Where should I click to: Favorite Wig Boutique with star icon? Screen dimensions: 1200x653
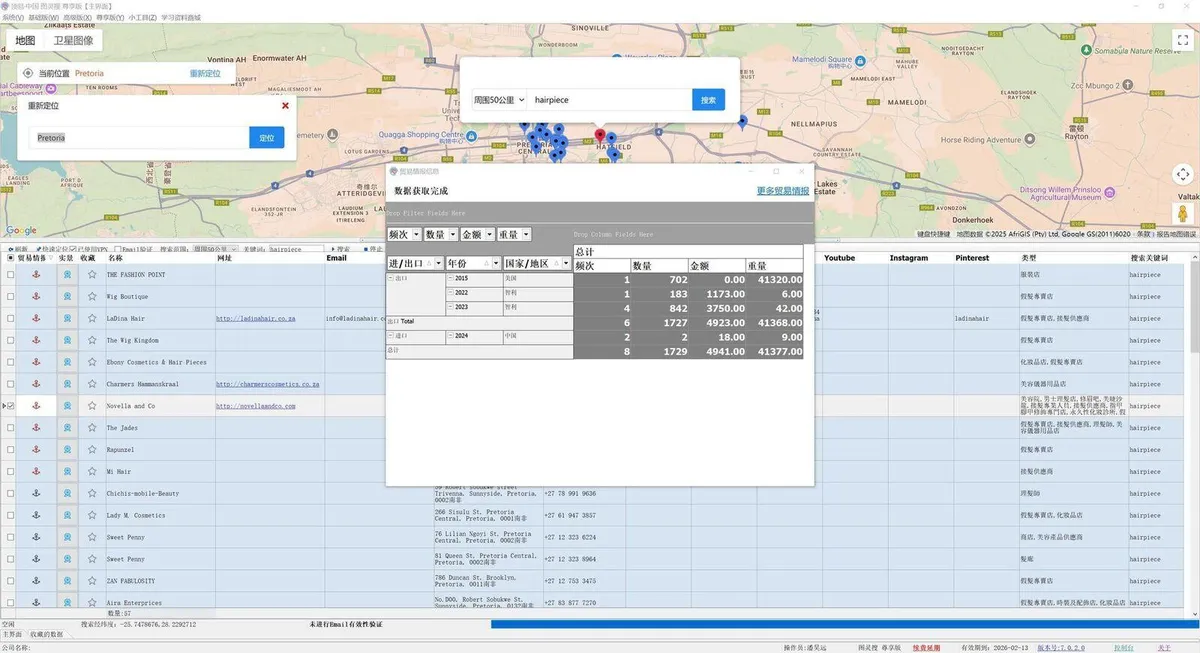[91, 296]
